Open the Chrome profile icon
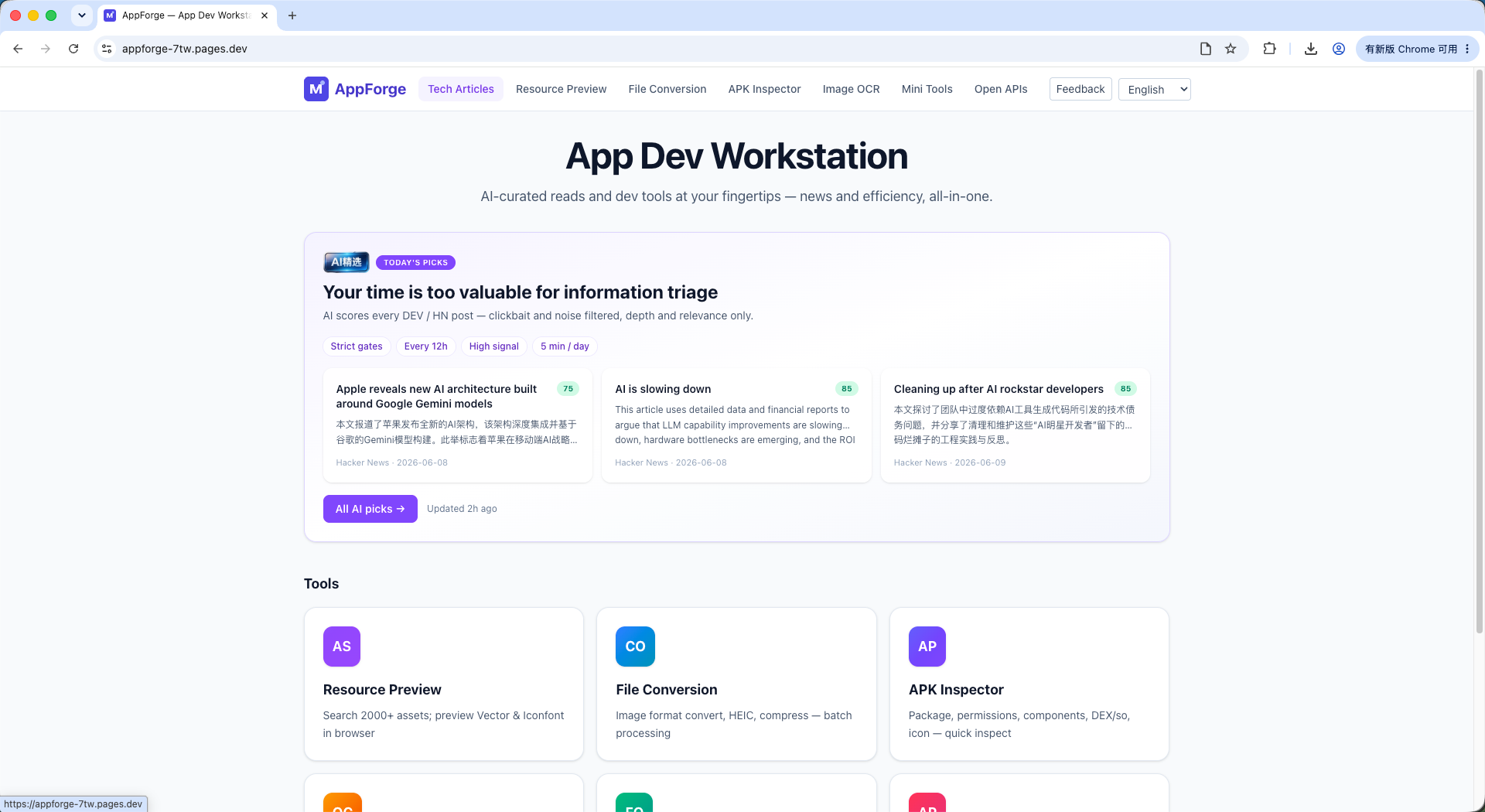Screen dimensions: 1485x812 tap(1339, 49)
